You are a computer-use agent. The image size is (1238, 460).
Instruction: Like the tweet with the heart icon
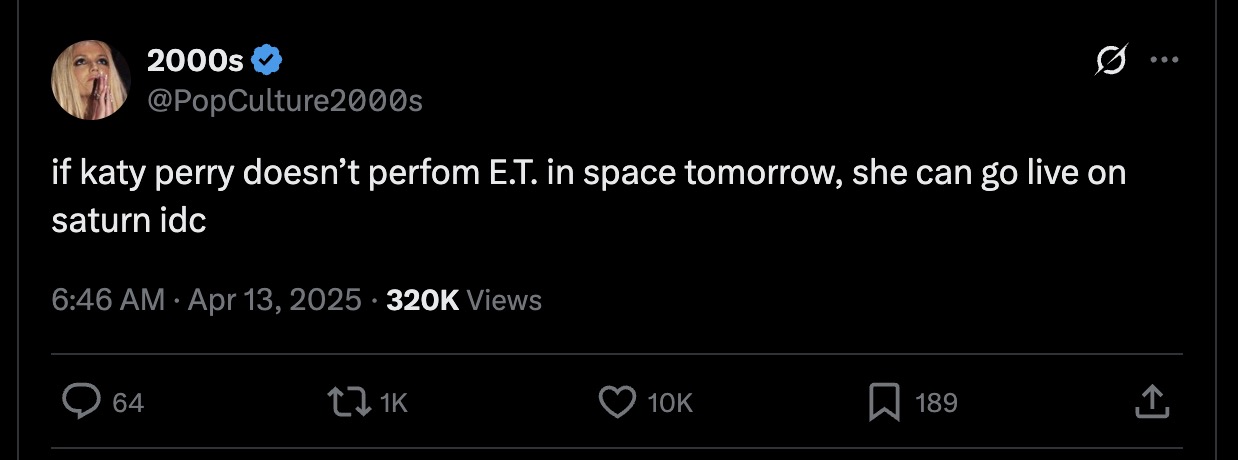pyautogui.click(x=616, y=402)
